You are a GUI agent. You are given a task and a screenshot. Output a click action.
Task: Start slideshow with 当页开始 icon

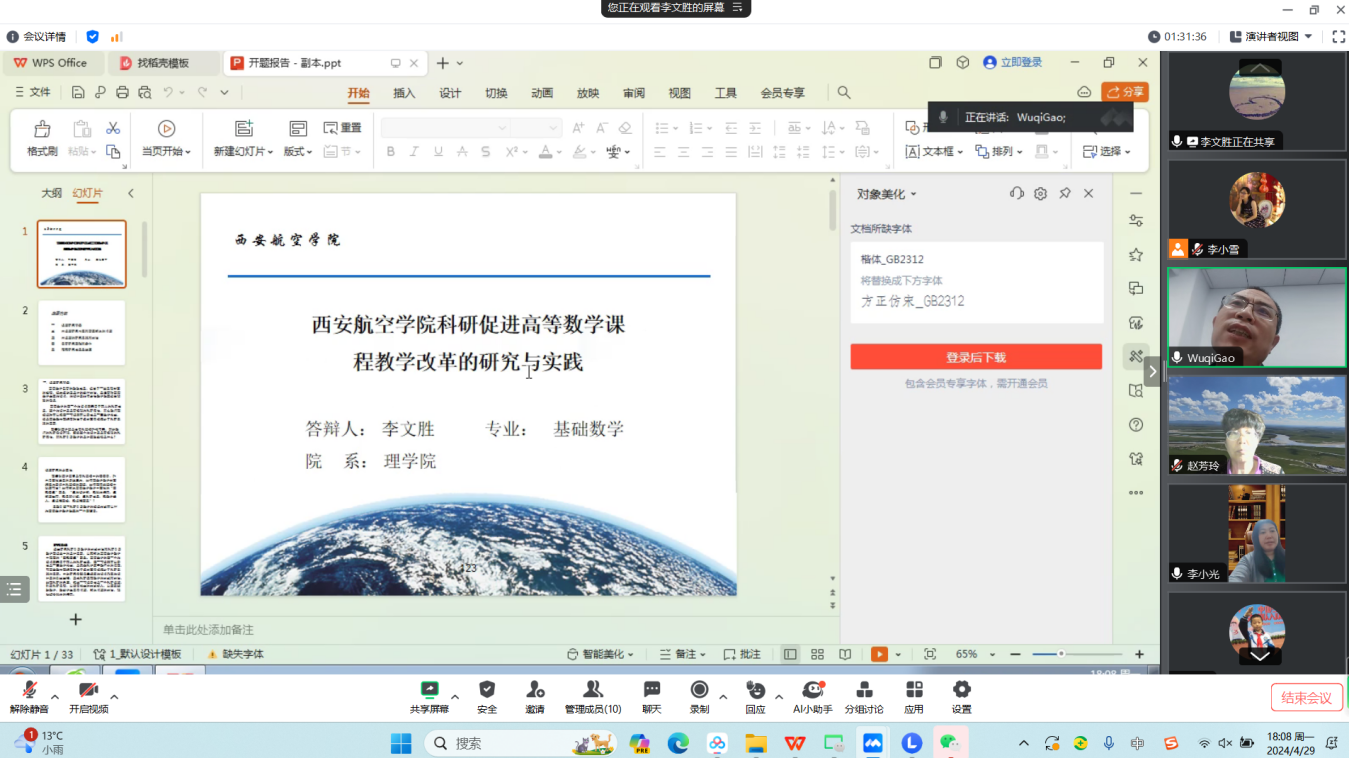[x=166, y=130]
